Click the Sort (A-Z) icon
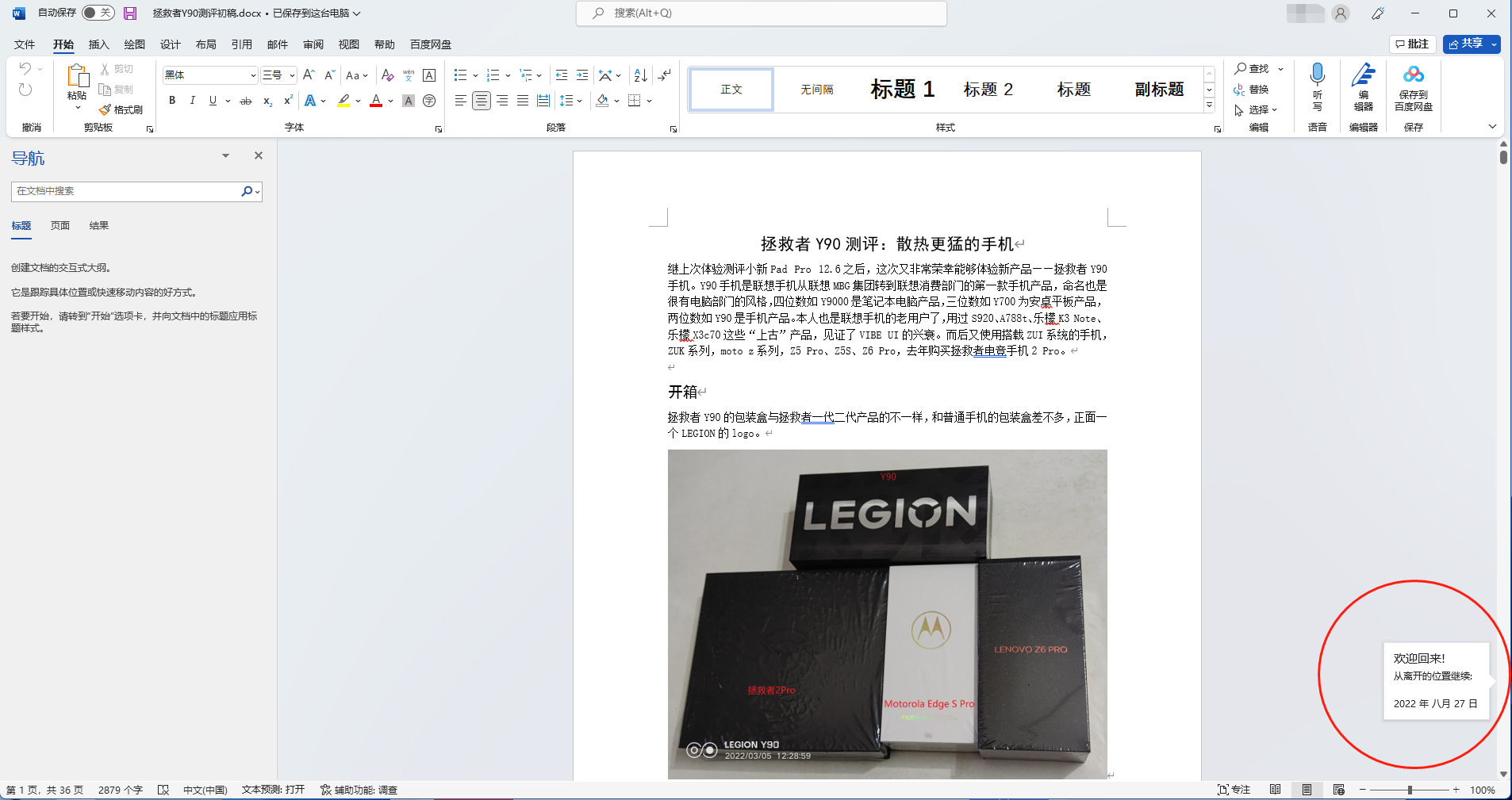The image size is (1512, 800). coord(640,75)
